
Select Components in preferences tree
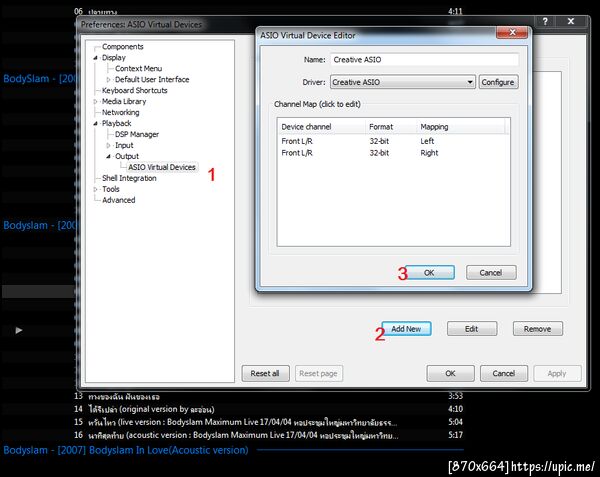[122, 47]
